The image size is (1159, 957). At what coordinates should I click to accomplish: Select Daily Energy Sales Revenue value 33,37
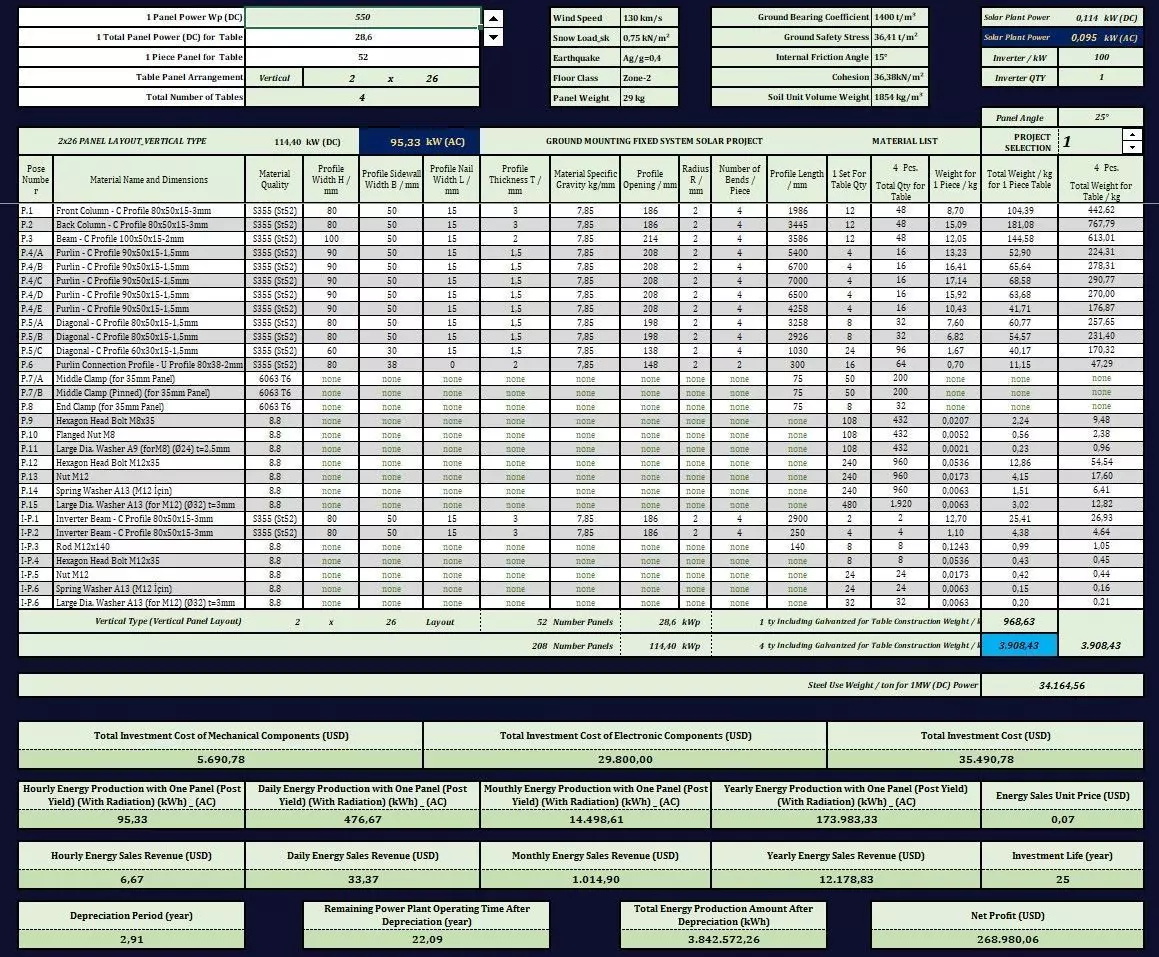pos(362,879)
